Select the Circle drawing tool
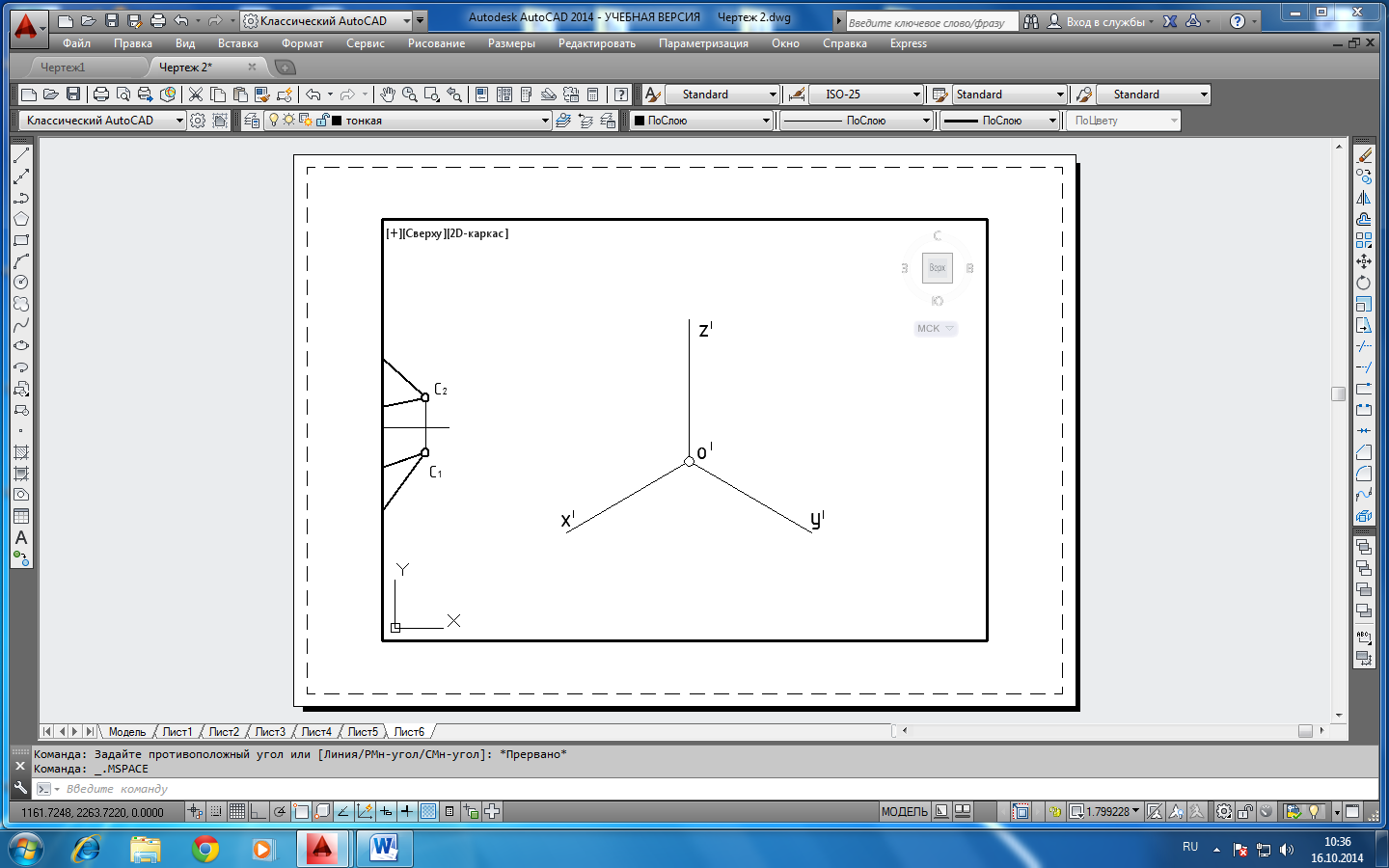Image resolution: width=1389 pixels, height=868 pixels. coord(21,283)
